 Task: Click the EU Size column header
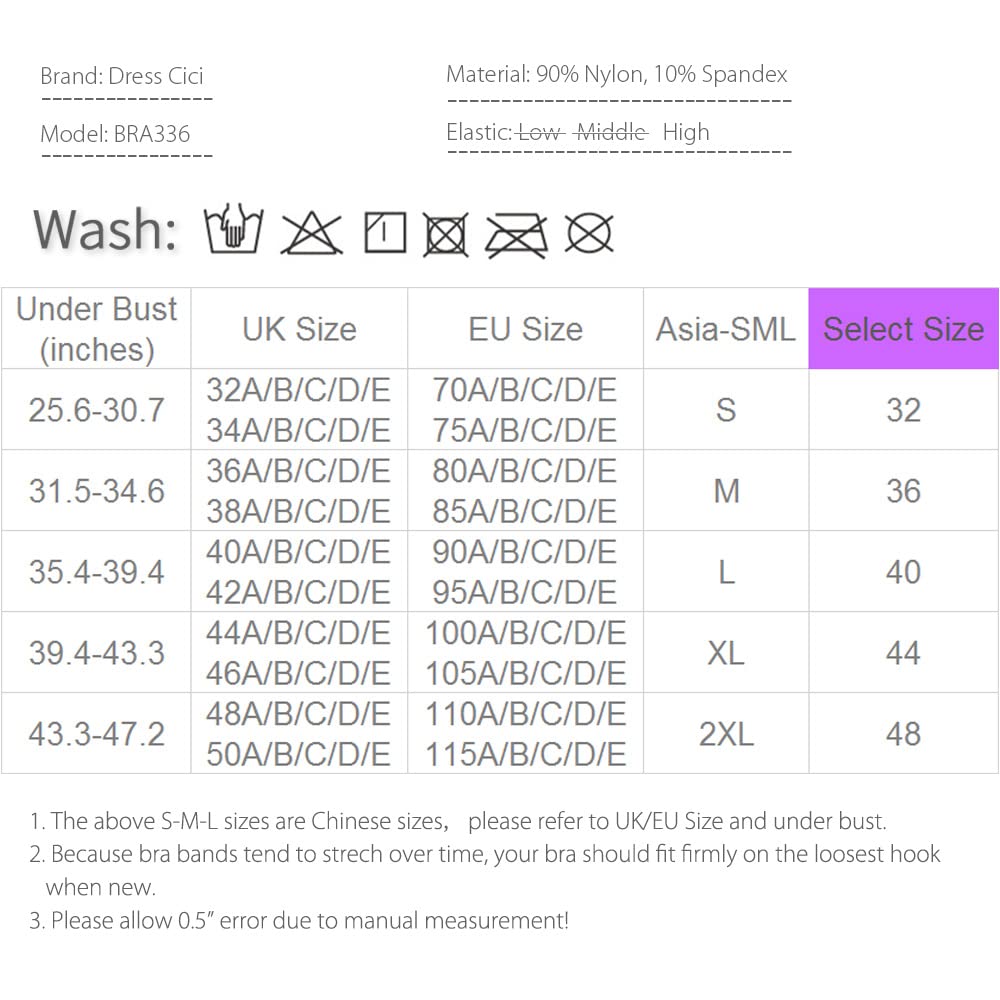tap(525, 329)
